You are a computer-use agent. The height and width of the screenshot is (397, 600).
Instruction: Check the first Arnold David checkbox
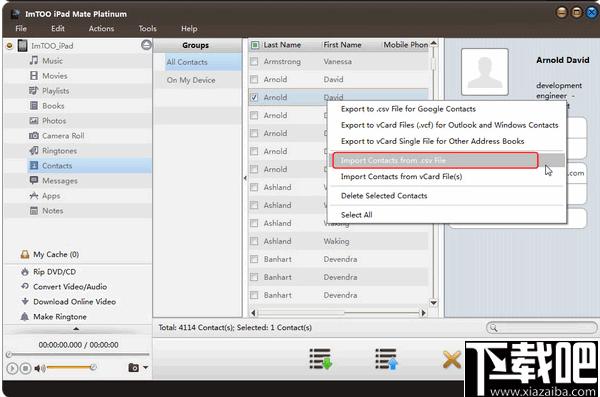(x=254, y=79)
